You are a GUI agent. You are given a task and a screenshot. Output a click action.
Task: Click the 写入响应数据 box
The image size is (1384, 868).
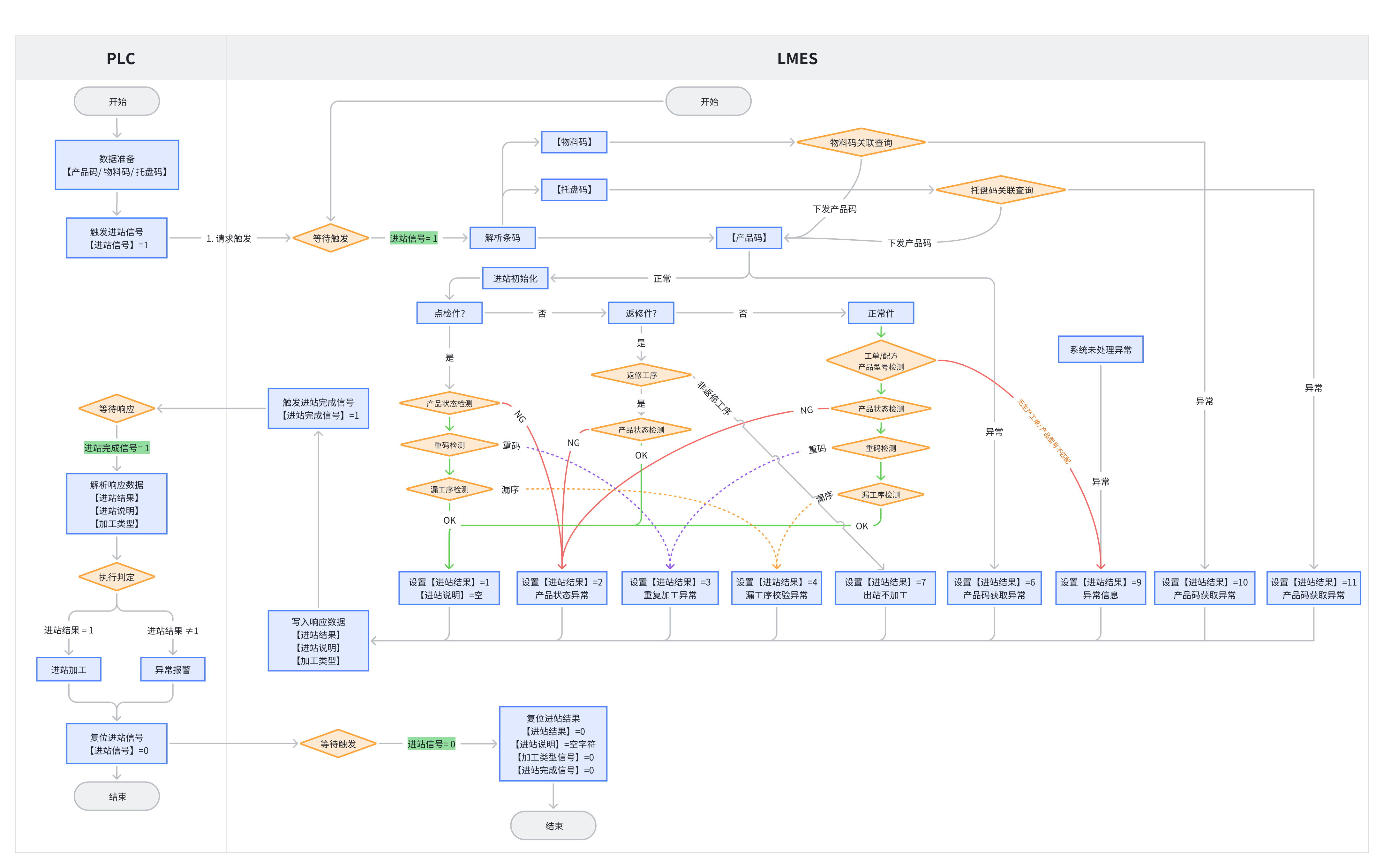pos(318,641)
